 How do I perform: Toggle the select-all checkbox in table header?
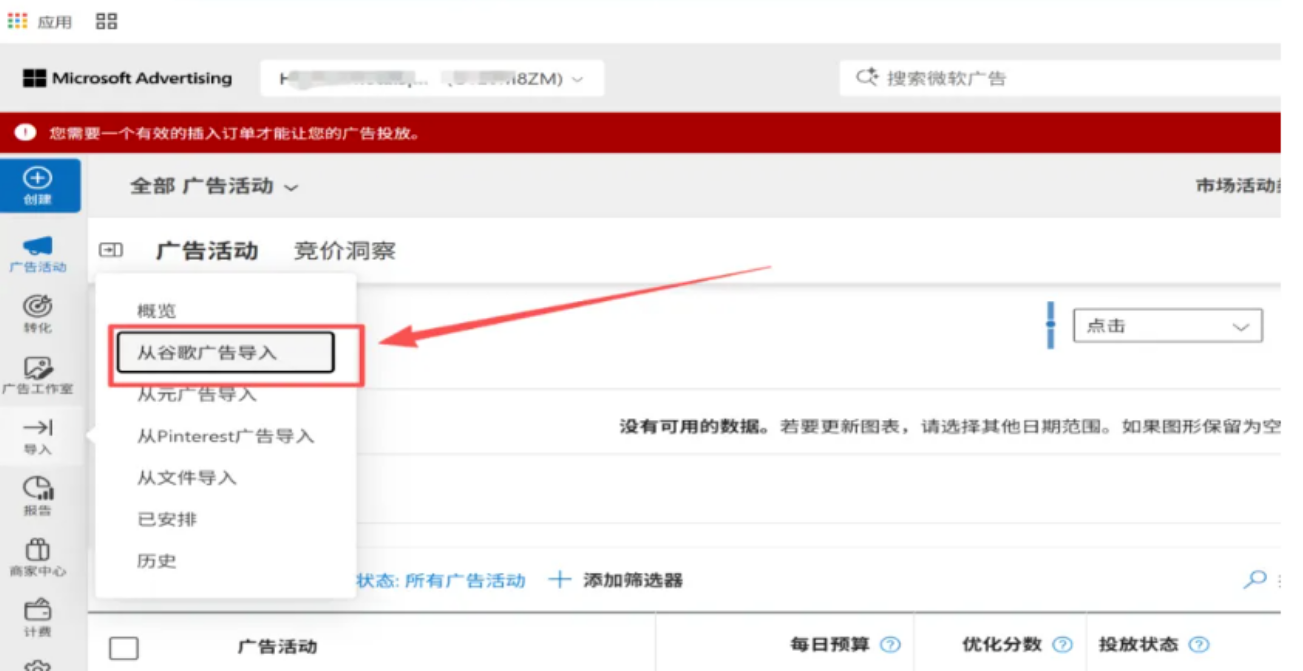click(x=124, y=647)
